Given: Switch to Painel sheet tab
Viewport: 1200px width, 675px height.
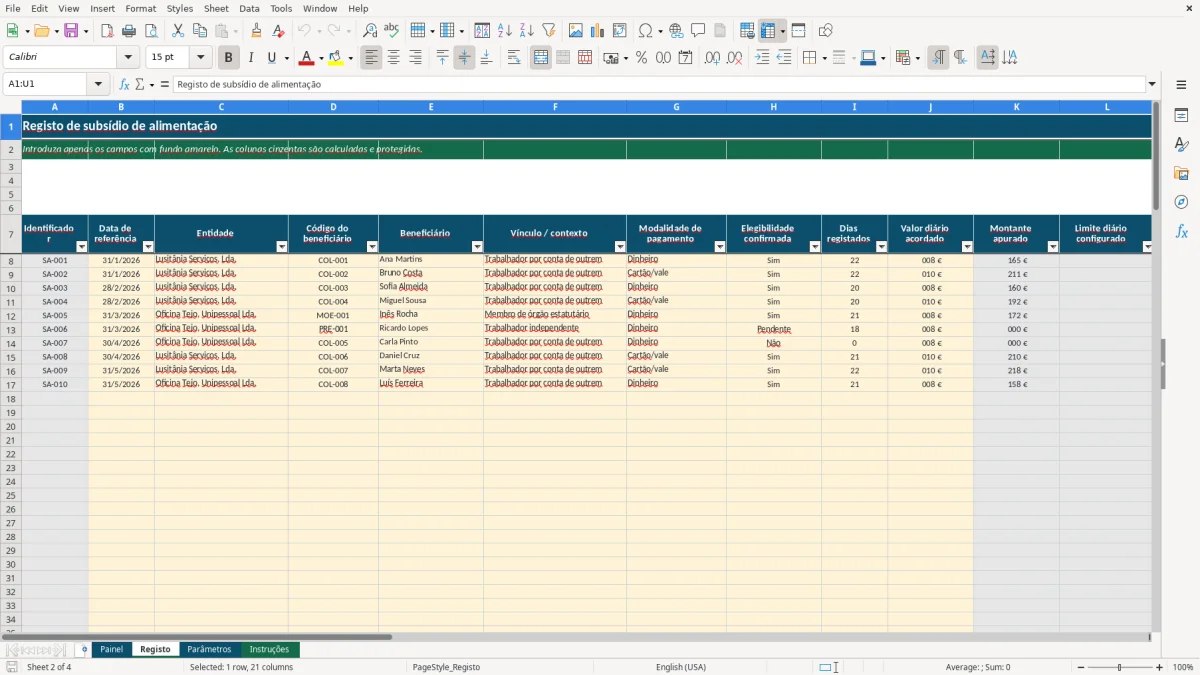Looking at the screenshot, I should 112,650.
